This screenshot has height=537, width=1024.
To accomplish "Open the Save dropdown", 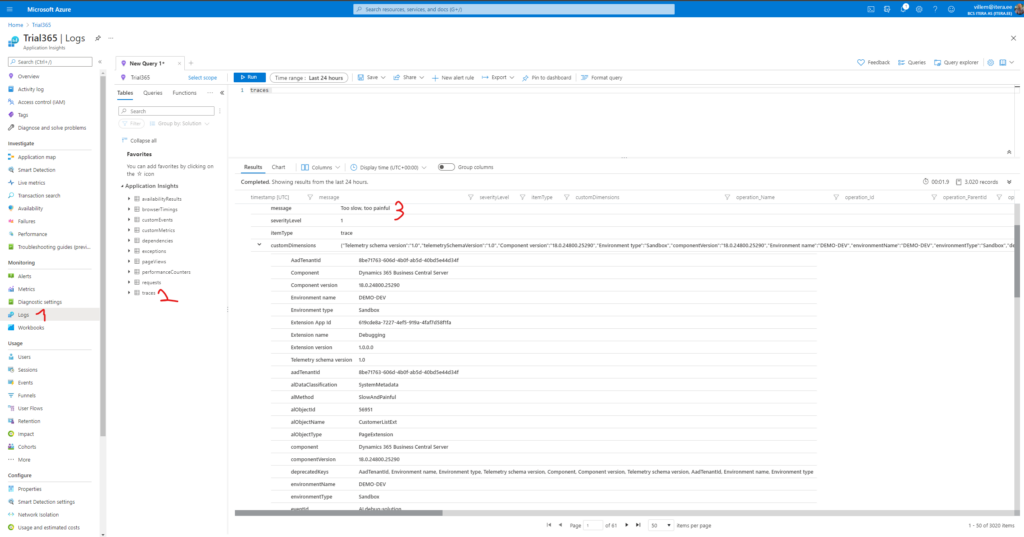I will pyautogui.click(x=372, y=78).
